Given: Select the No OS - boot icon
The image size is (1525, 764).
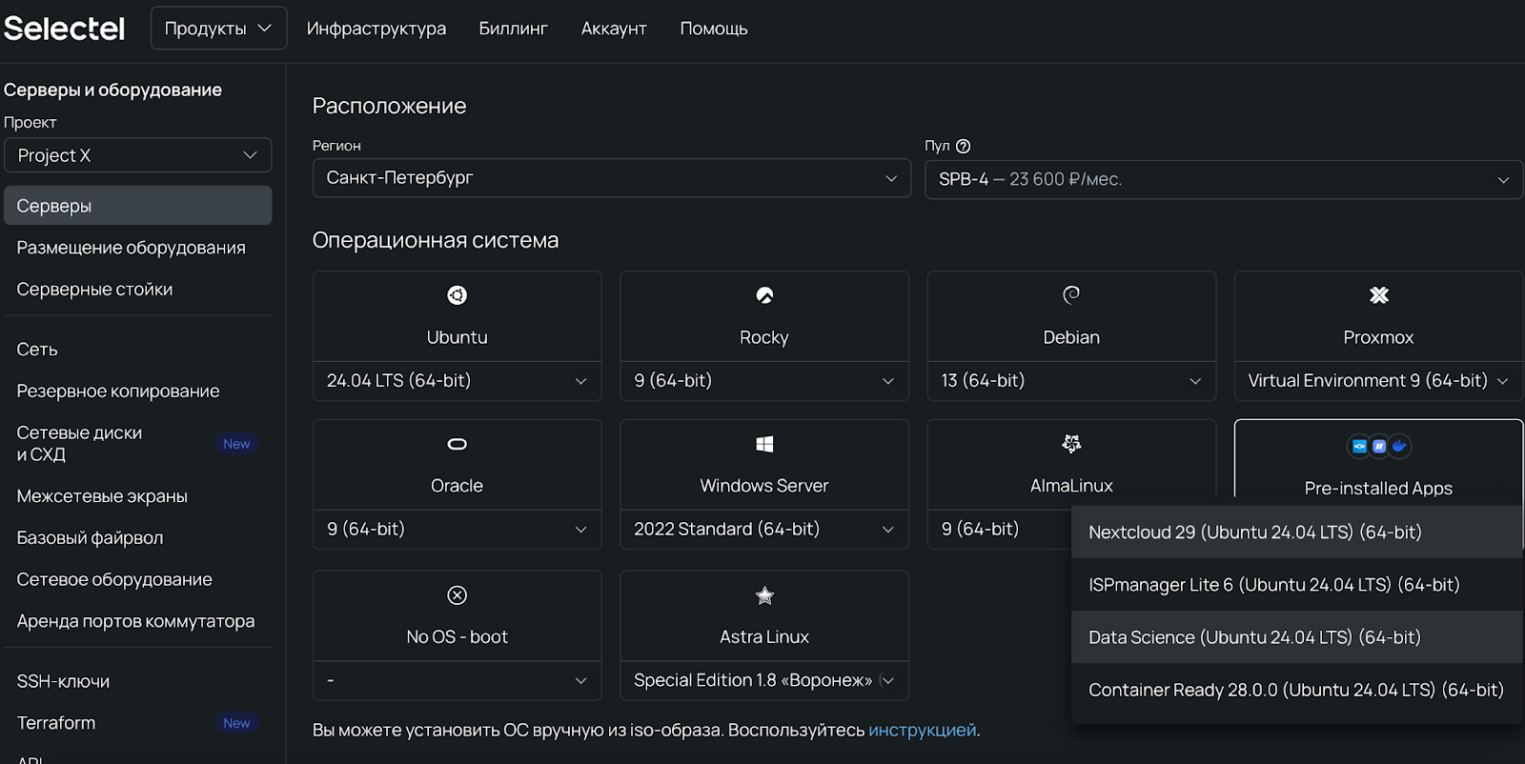Looking at the screenshot, I should [457, 596].
